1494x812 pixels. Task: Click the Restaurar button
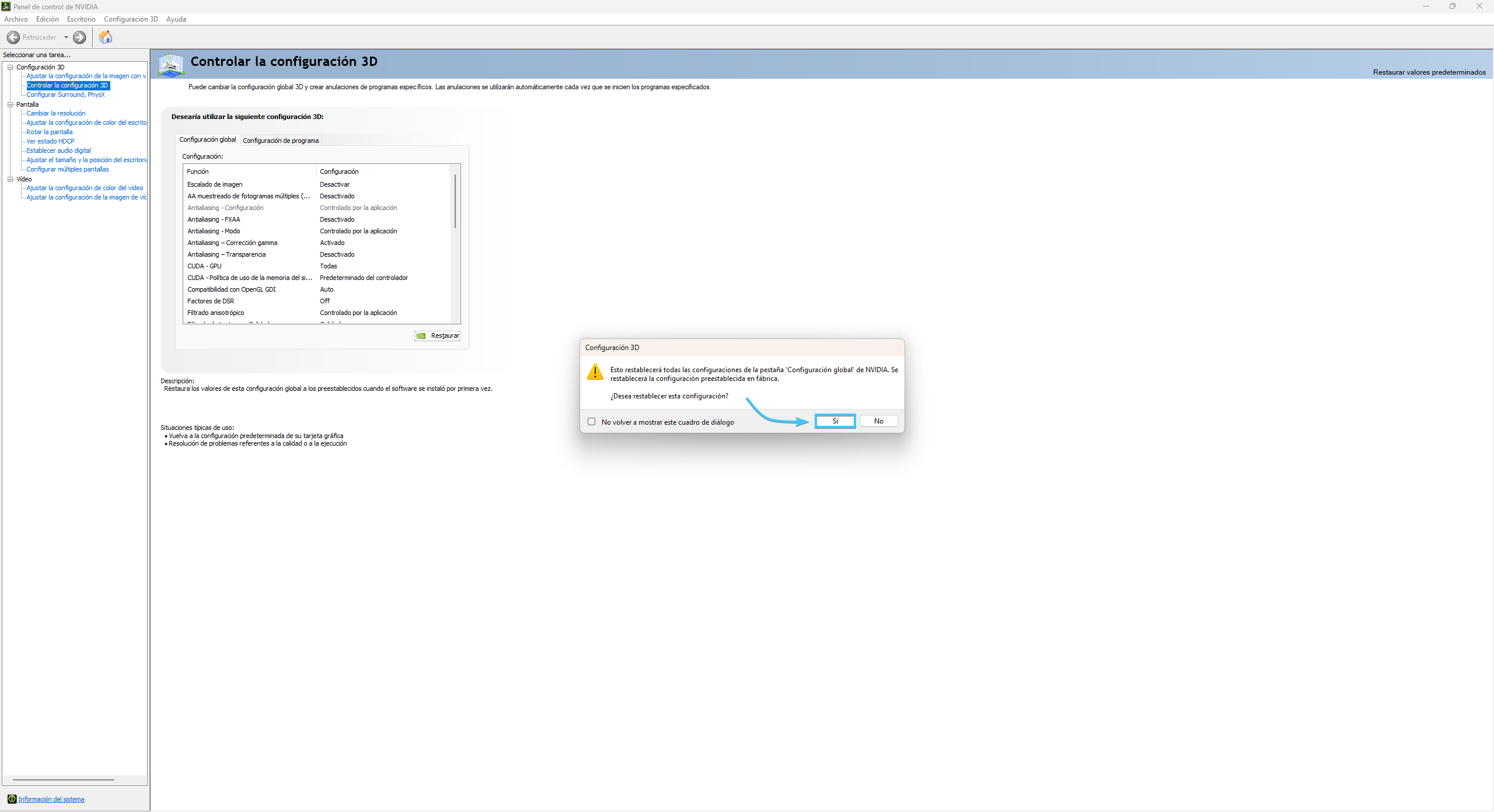point(438,336)
